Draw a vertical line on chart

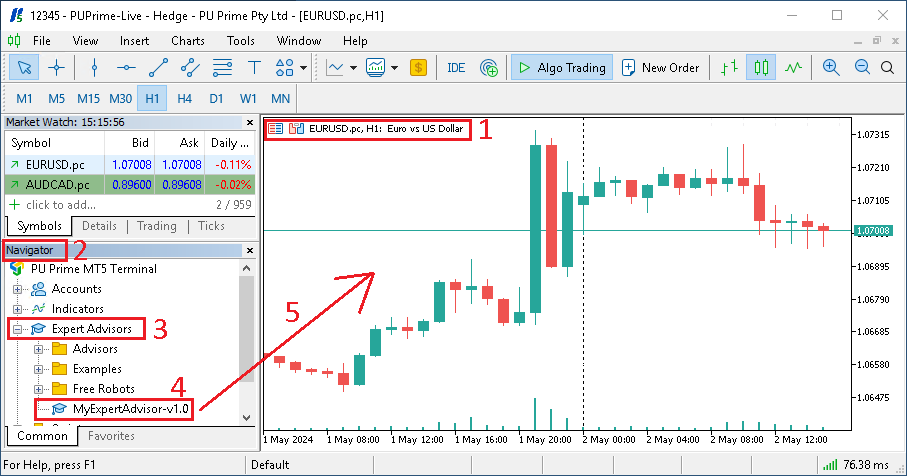click(94, 68)
